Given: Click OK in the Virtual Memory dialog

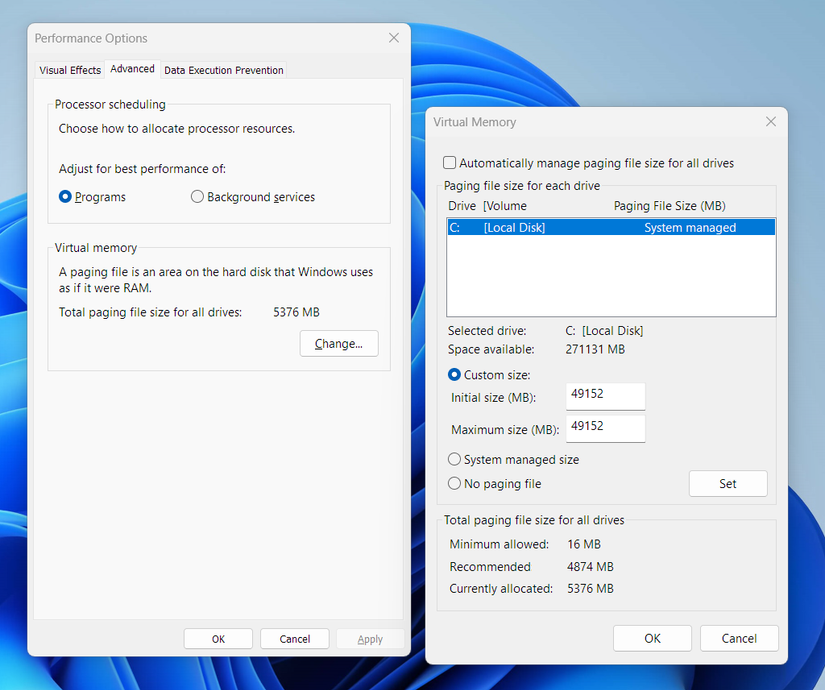Looking at the screenshot, I should (x=652, y=638).
